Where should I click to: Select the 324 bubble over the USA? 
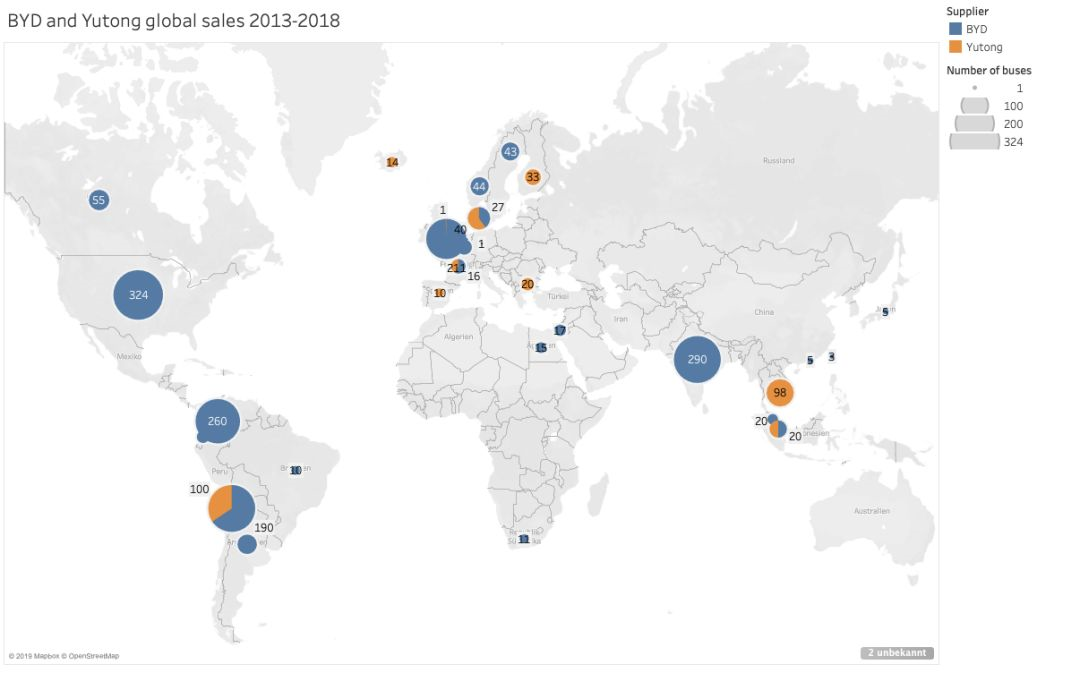coord(138,295)
